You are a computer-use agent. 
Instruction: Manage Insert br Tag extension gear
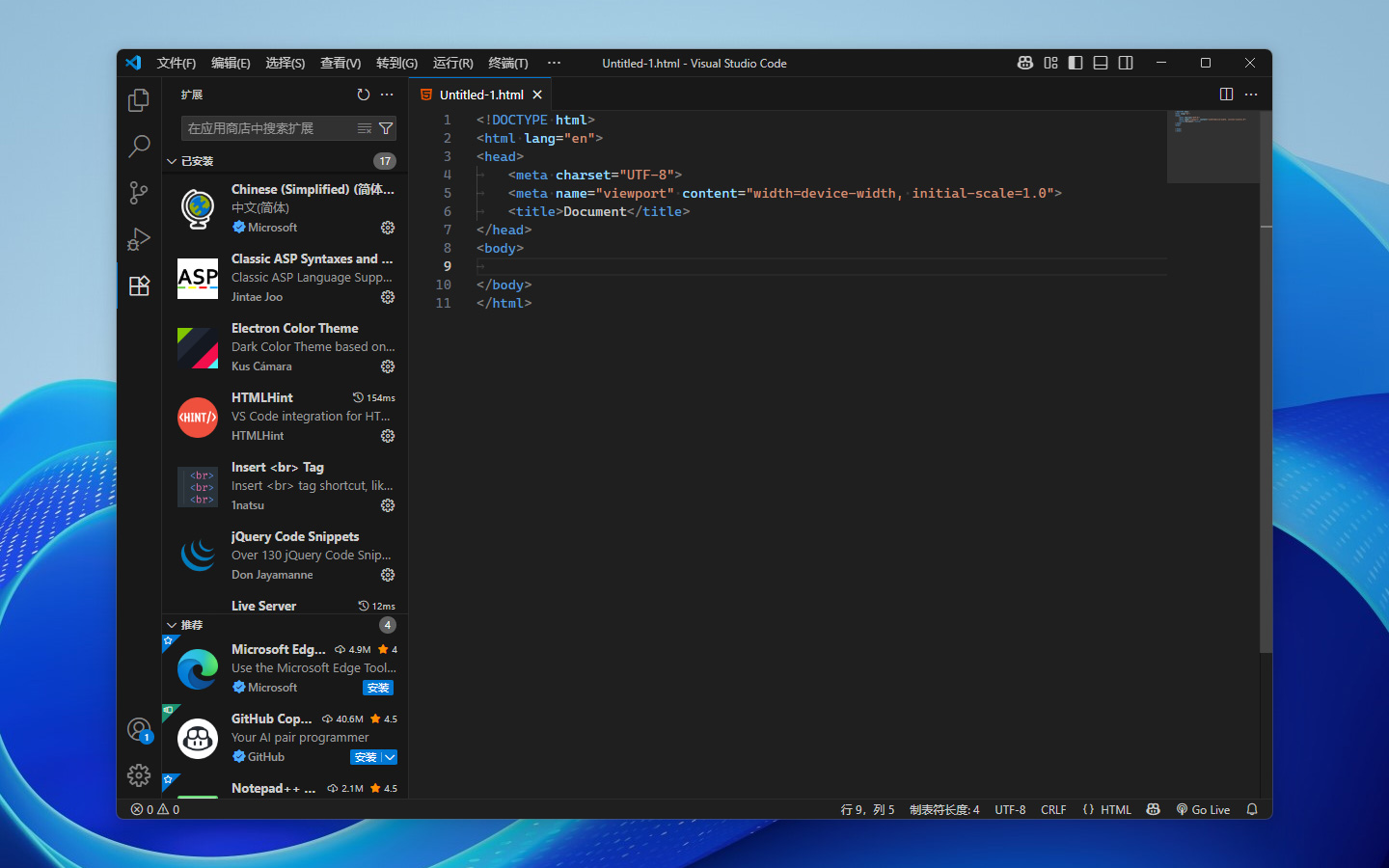388,505
